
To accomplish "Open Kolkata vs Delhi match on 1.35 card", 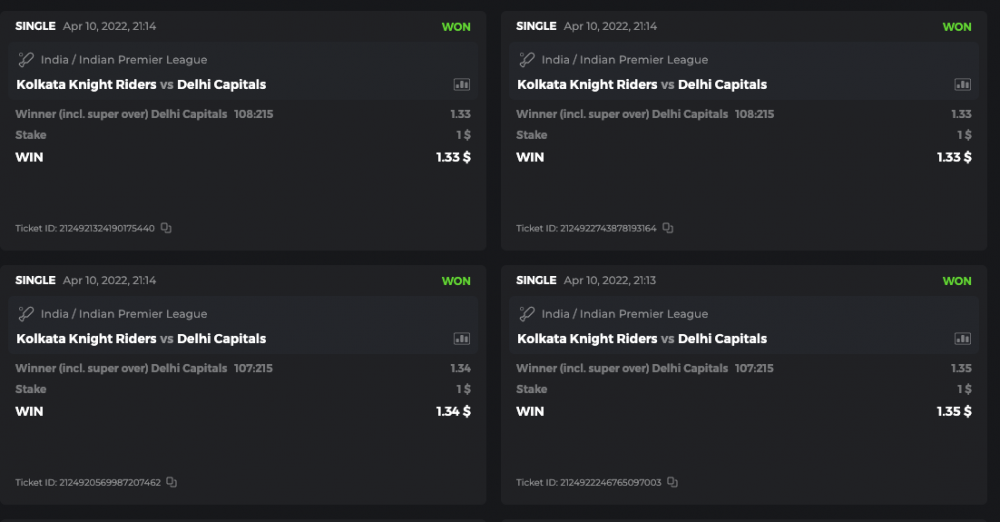I will [x=641, y=339].
